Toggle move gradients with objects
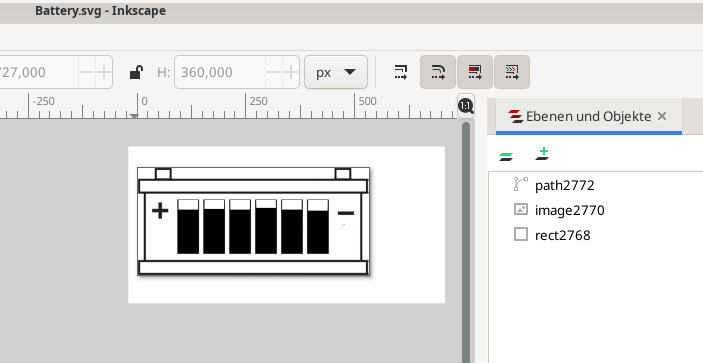This screenshot has width=703, height=363. tap(475, 72)
